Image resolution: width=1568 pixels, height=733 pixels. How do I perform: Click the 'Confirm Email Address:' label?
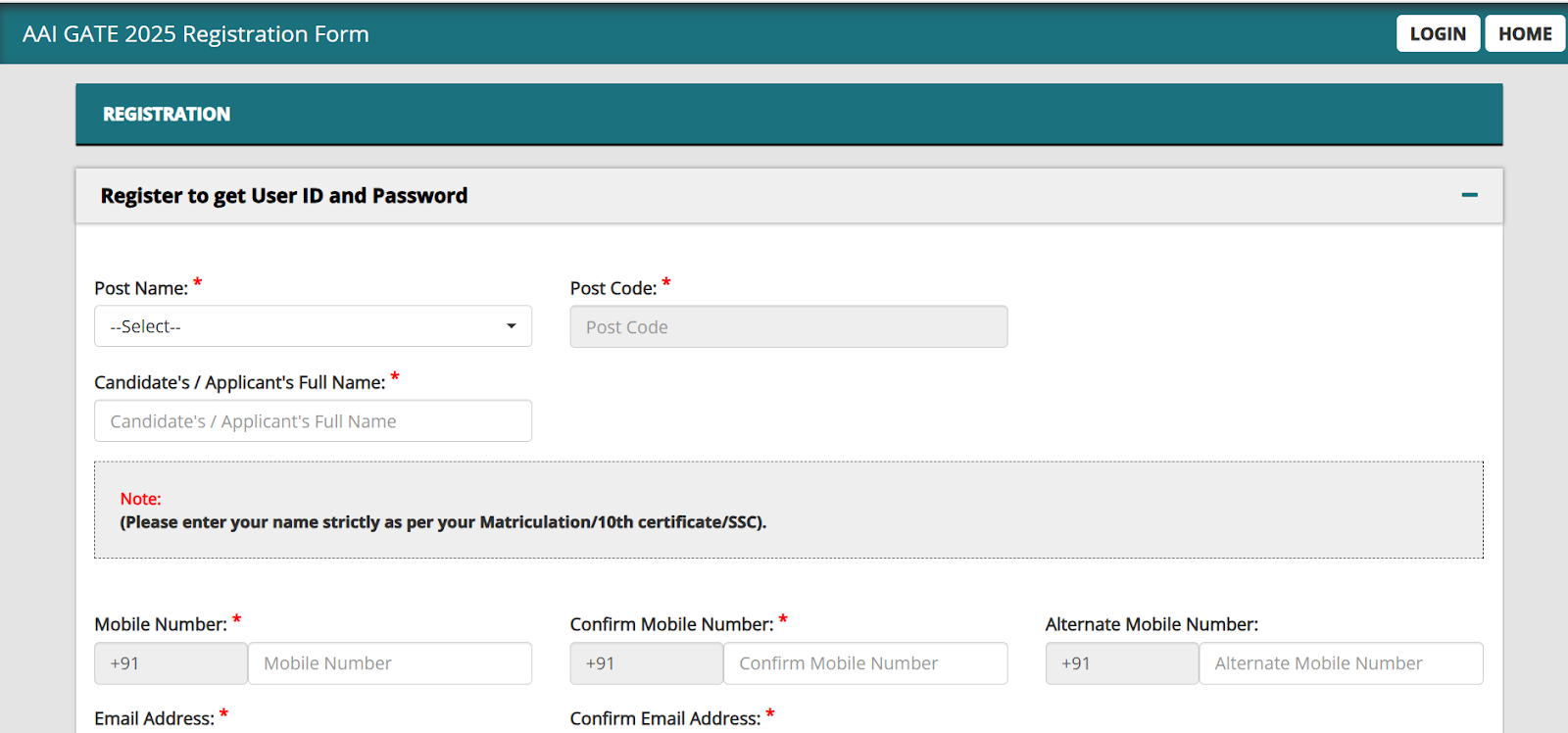point(665,718)
